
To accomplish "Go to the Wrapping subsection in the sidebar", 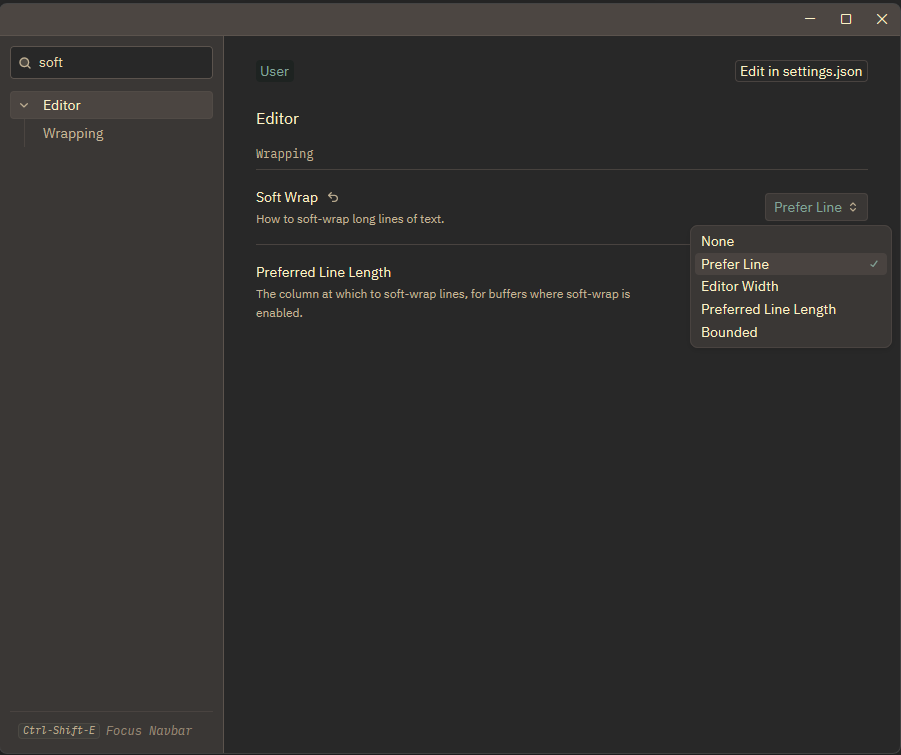I will coord(73,133).
